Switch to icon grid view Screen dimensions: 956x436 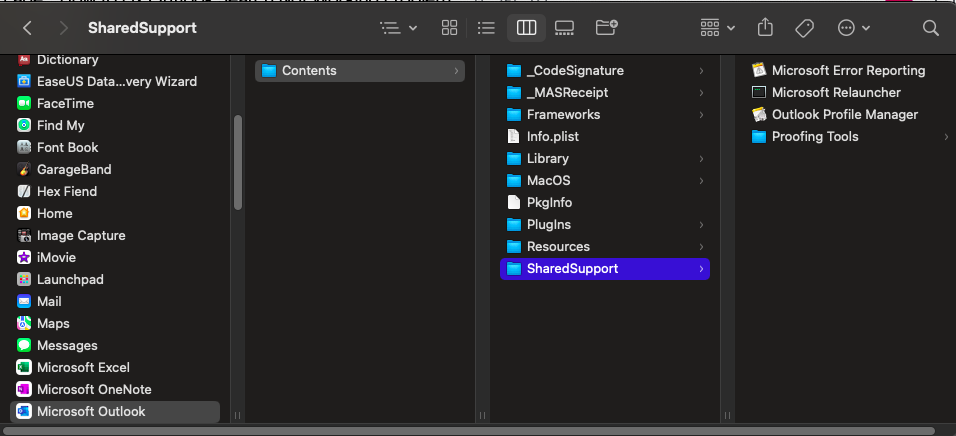(449, 28)
